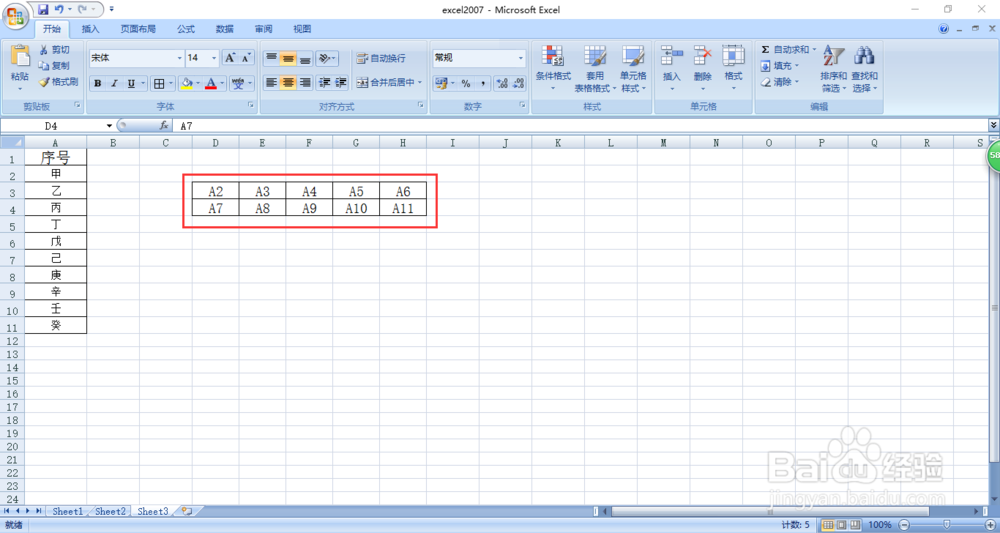
Task: Toggle bold formatting
Action: pyautogui.click(x=98, y=84)
